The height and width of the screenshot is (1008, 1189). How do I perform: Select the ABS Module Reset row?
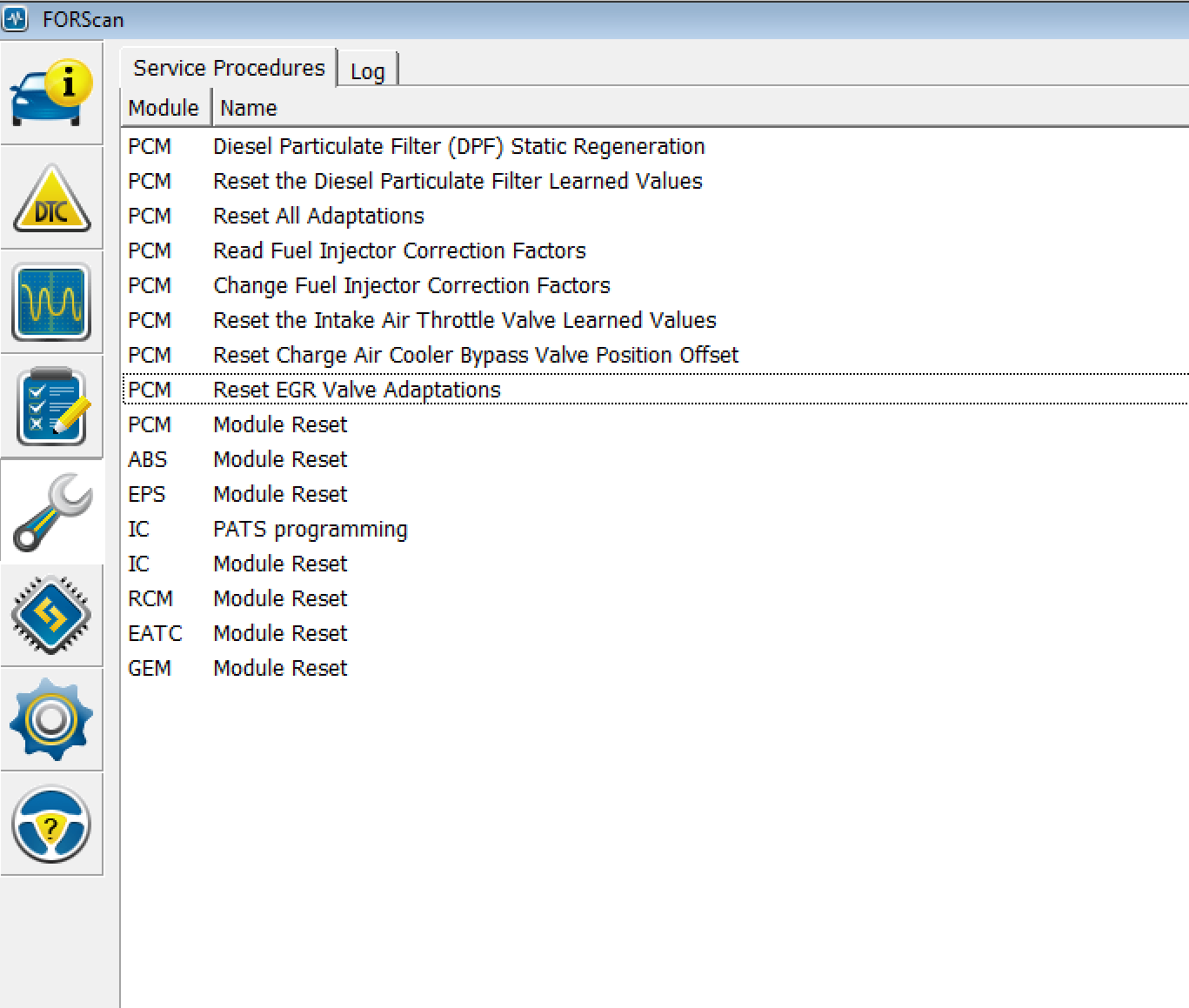pos(280,459)
